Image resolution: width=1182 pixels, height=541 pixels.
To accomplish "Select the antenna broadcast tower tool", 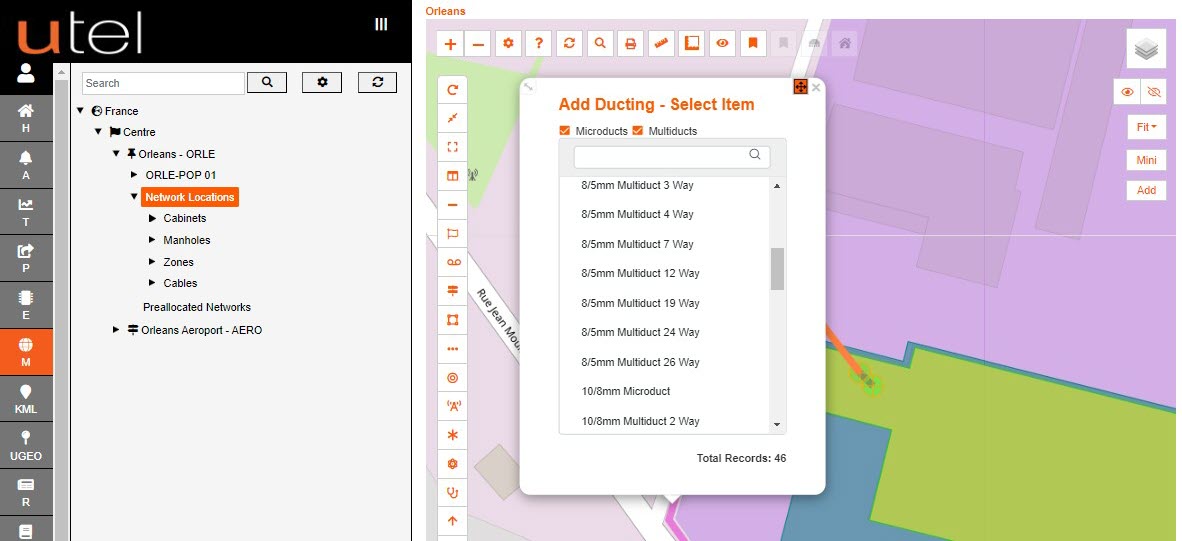I will pyautogui.click(x=452, y=406).
